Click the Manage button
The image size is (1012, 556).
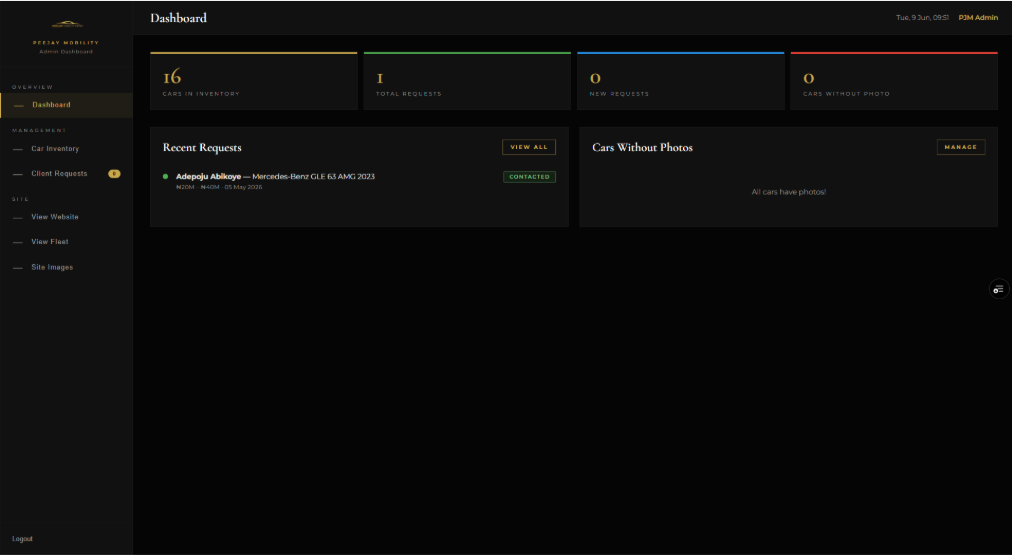pyautogui.click(x=960, y=147)
